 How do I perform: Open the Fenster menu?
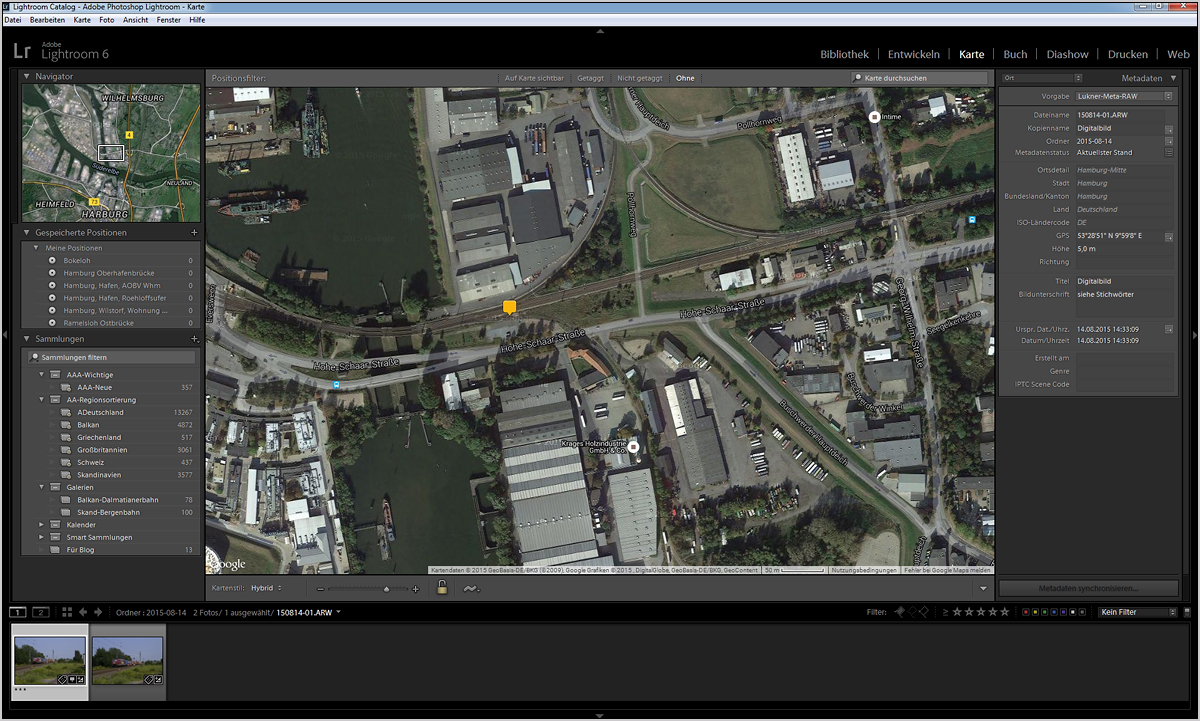pos(169,20)
